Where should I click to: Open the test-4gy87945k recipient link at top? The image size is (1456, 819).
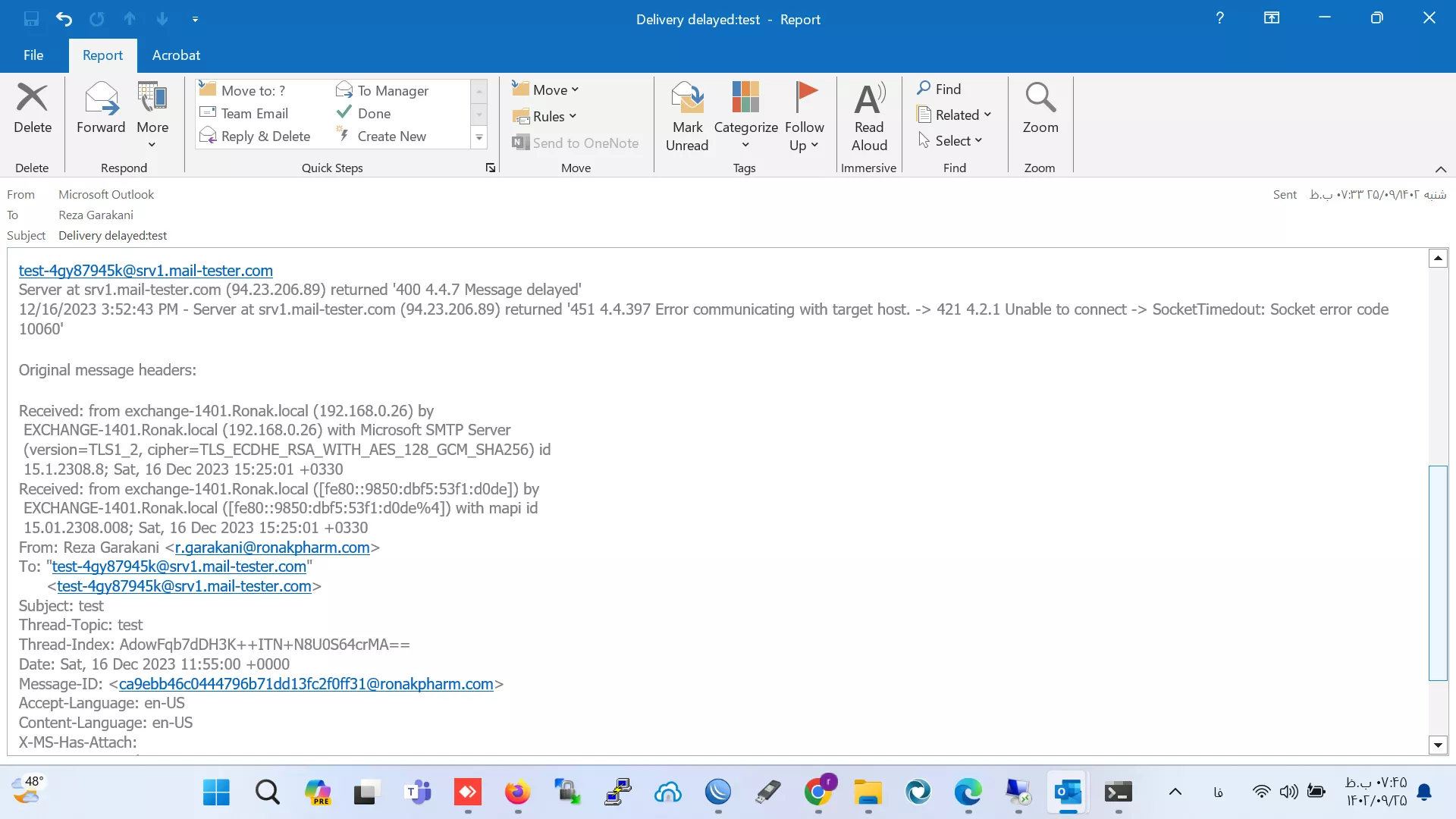pyautogui.click(x=146, y=270)
